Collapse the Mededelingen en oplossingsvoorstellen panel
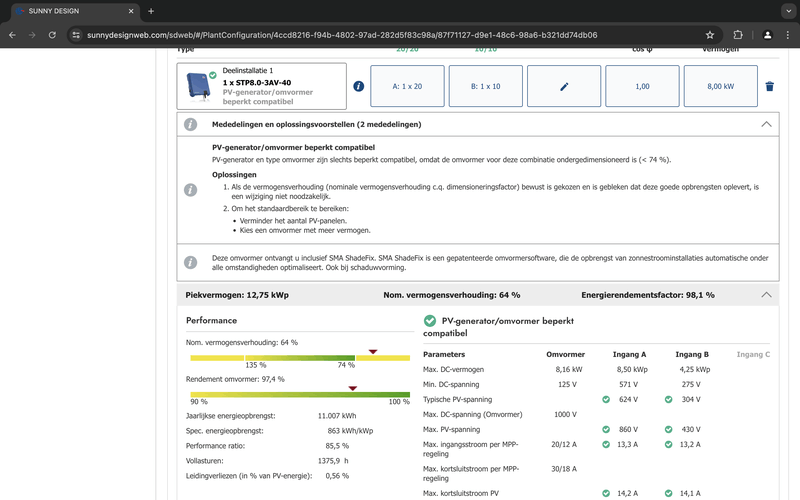This screenshot has width=800, height=500. coord(766,124)
